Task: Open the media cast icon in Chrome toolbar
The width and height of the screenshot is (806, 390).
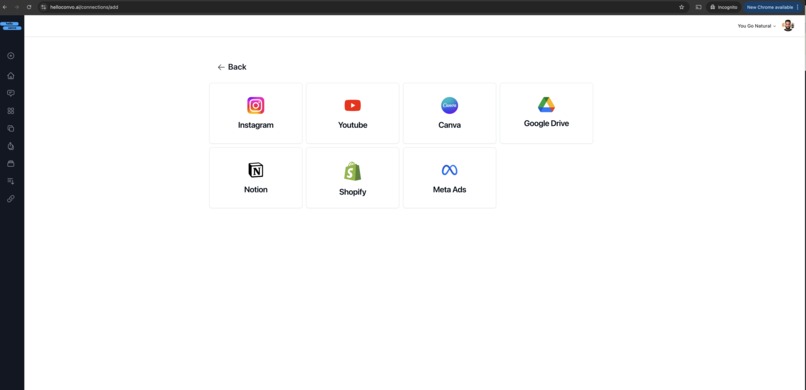Action: point(699,7)
